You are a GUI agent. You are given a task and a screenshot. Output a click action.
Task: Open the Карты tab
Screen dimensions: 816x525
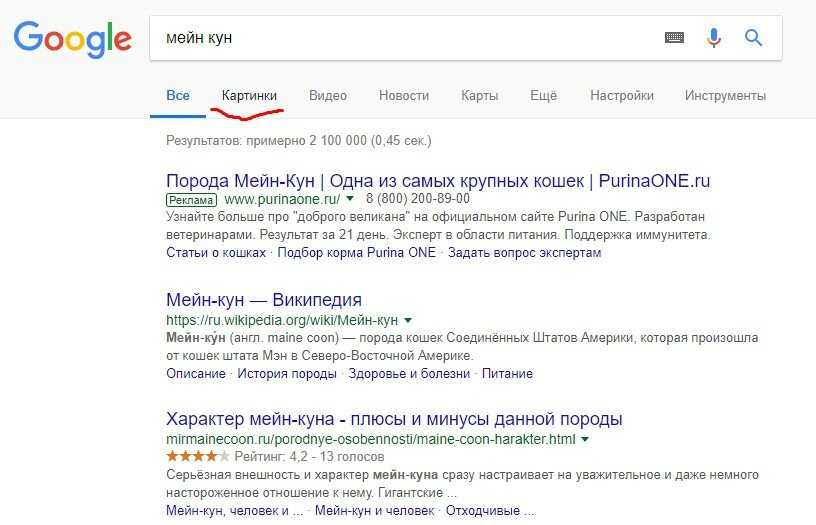tap(479, 96)
